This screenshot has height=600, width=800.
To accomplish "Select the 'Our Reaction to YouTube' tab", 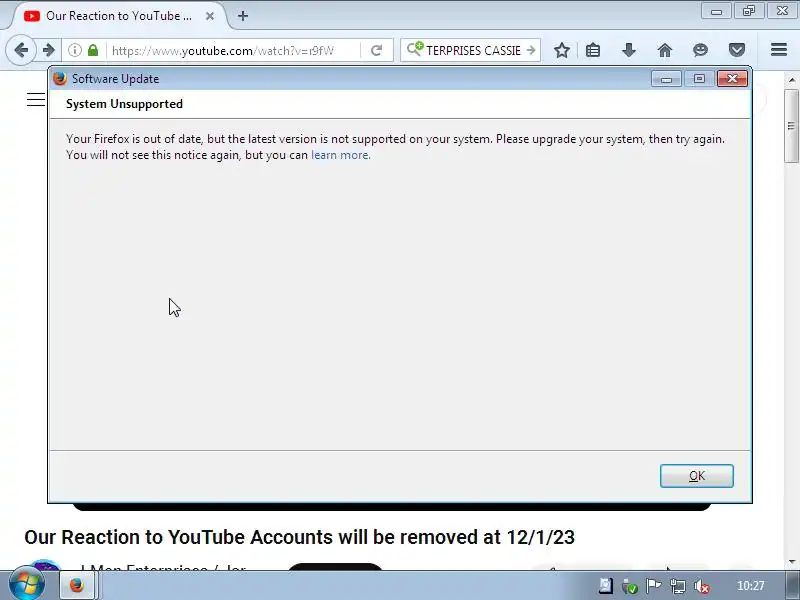I will 118,16.
